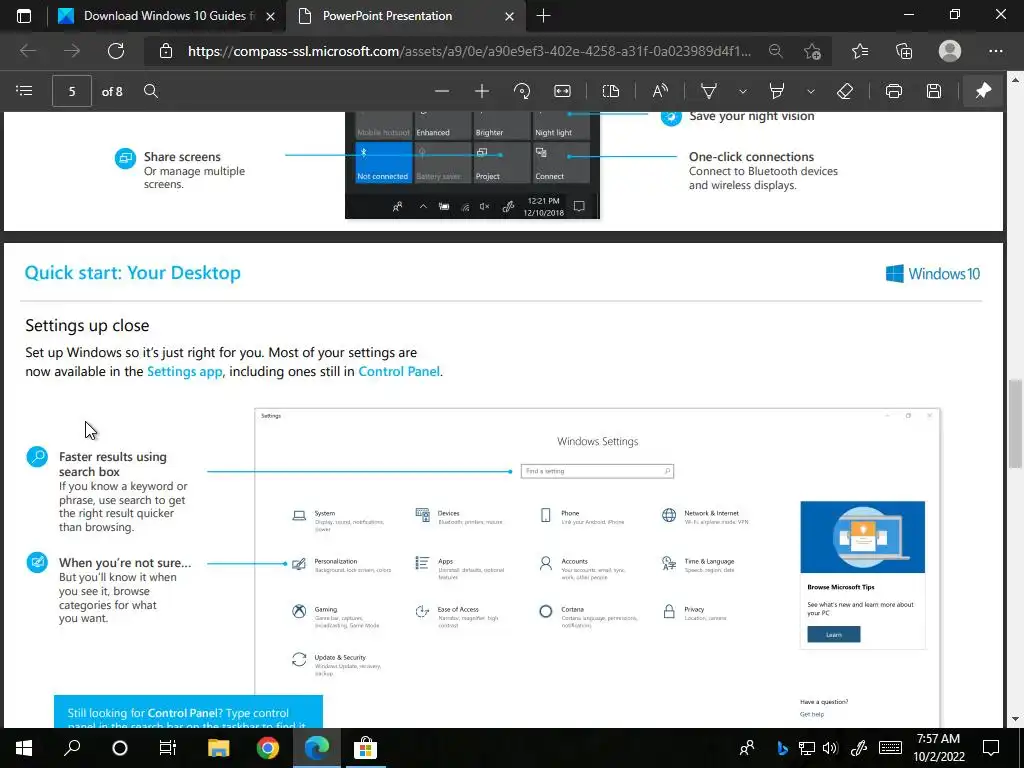
Task: Click Browse Microsoft Tips thumbnail image
Action: tap(863, 537)
